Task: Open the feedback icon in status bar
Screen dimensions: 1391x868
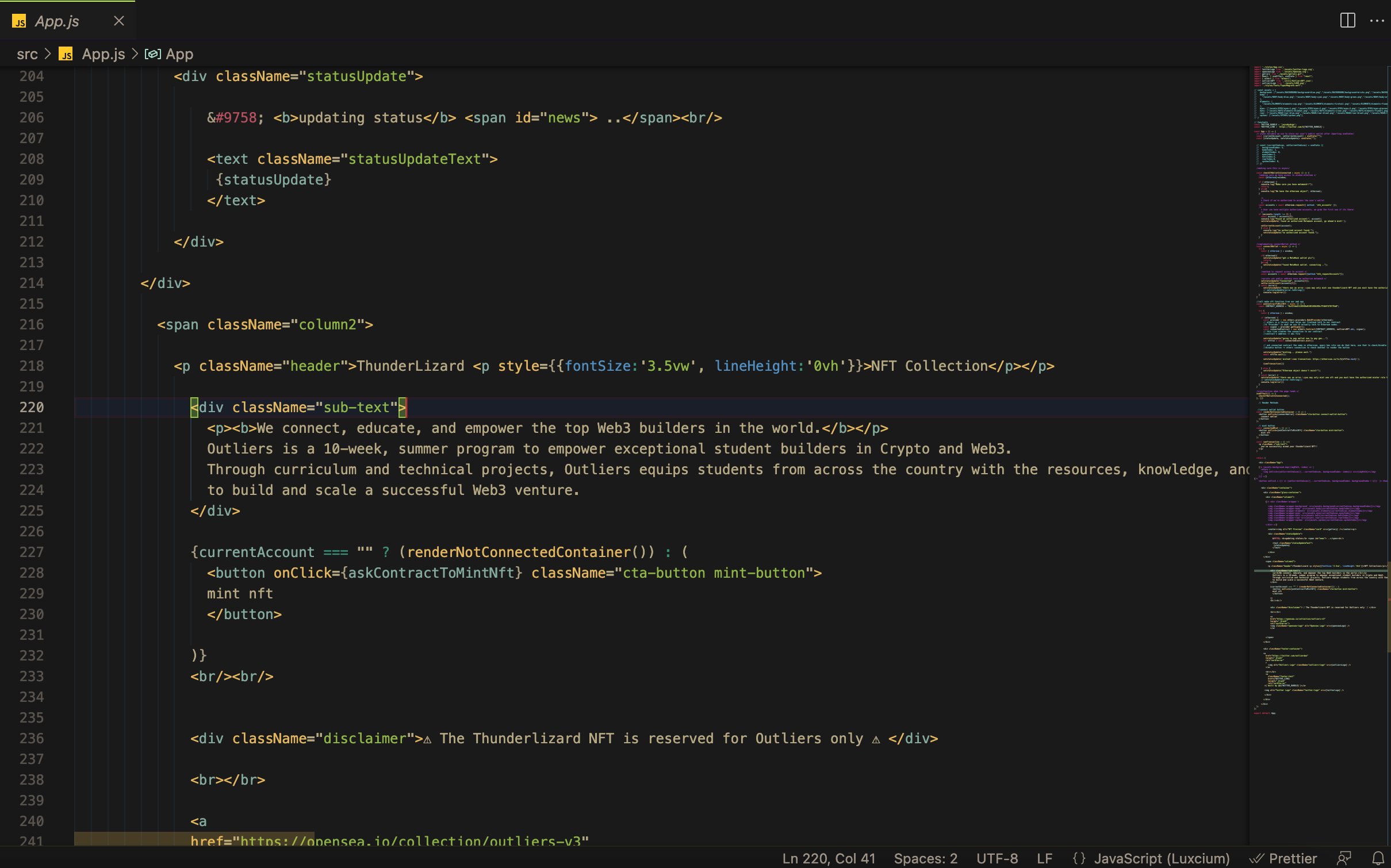Action: 1344,858
